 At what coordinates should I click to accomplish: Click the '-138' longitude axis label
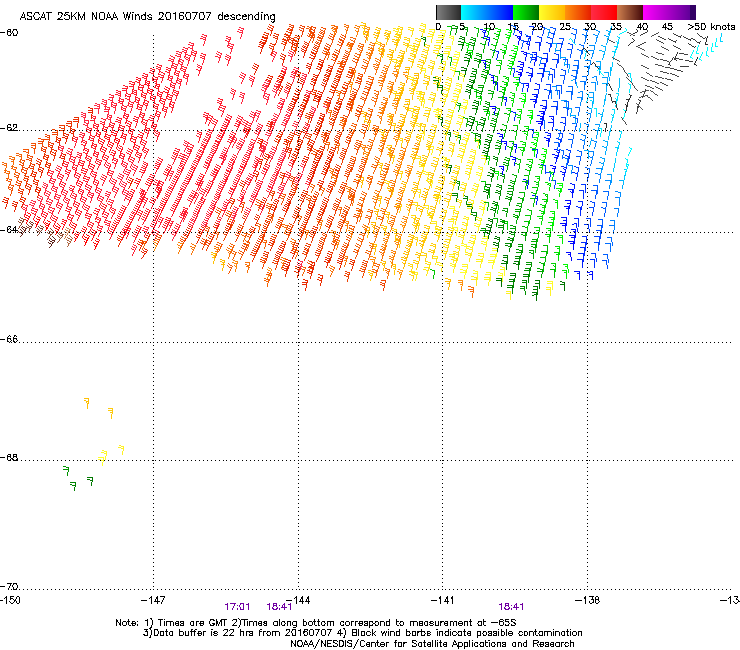(588, 600)
